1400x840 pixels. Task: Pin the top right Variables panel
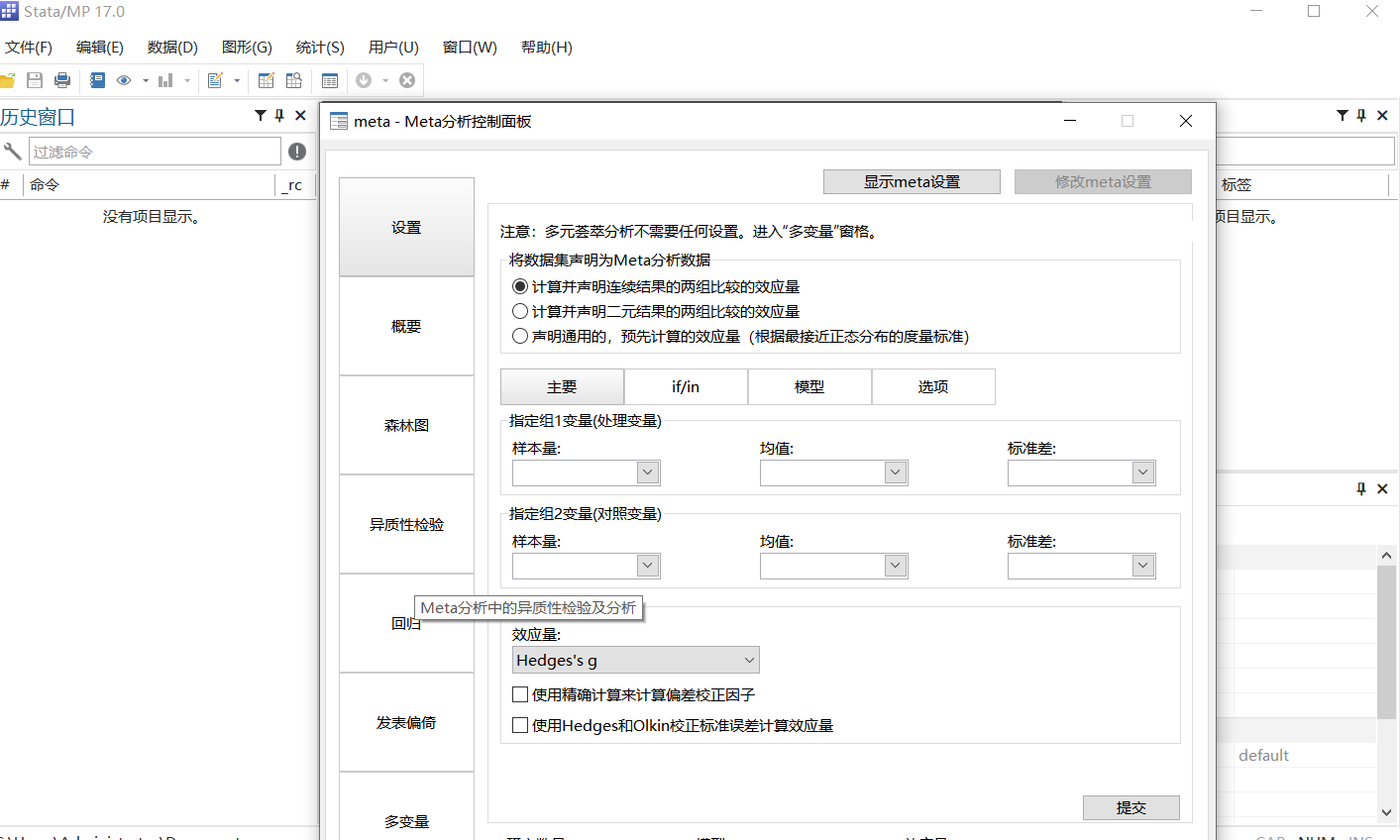tap(1361, 116)
